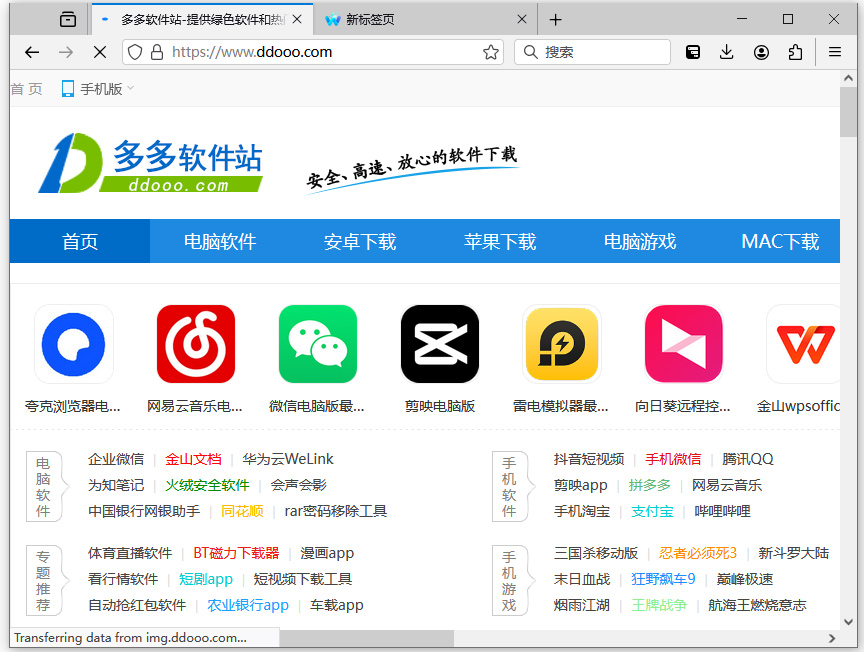Open the 腾讯QQ link
The height and width of the screenshot is (652, 864).
748,459
